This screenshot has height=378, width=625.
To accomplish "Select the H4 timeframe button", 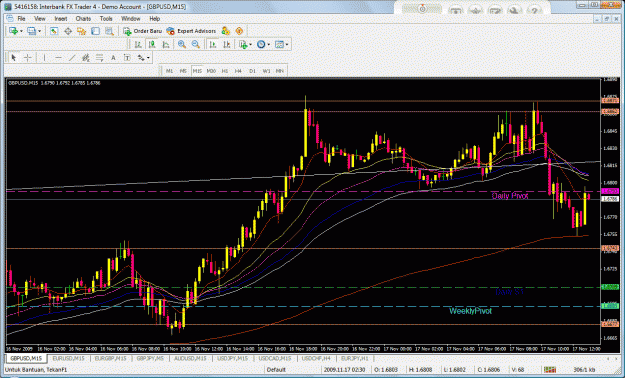I will 238,71.
